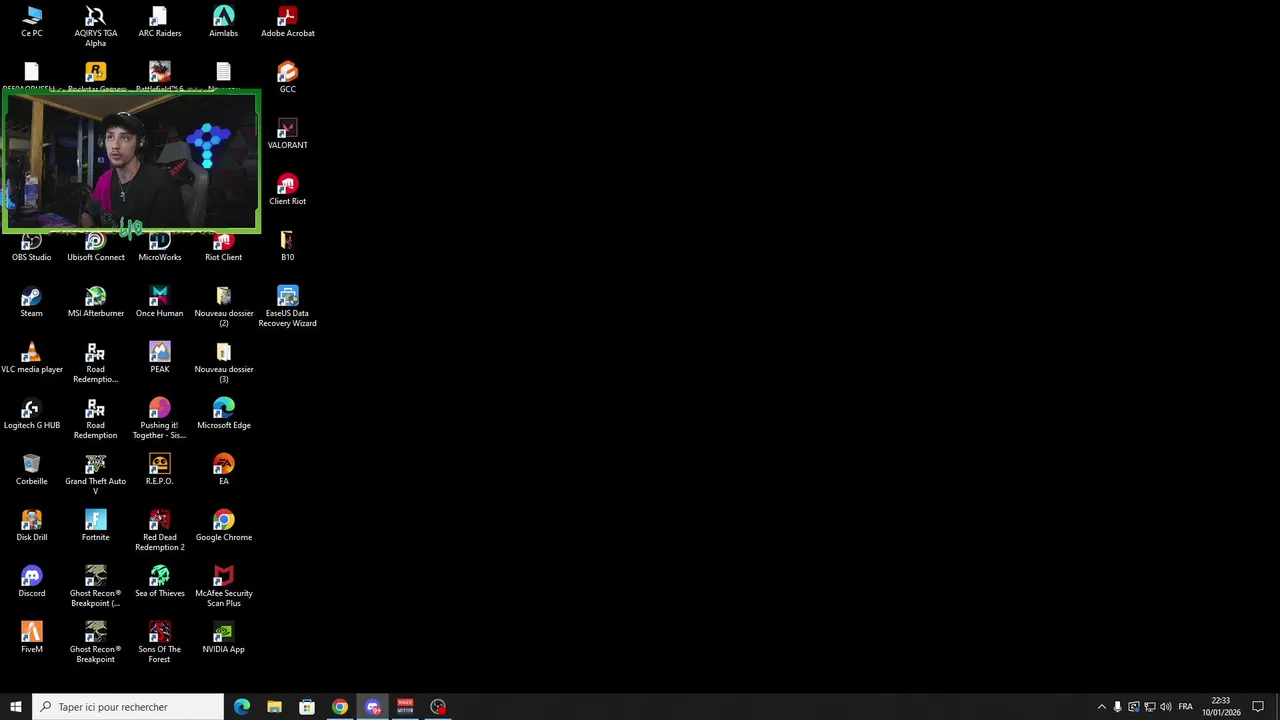Select the Nouveau dossier (2) folder
This screenshot has height=720, width=1280.
point(224,307)
